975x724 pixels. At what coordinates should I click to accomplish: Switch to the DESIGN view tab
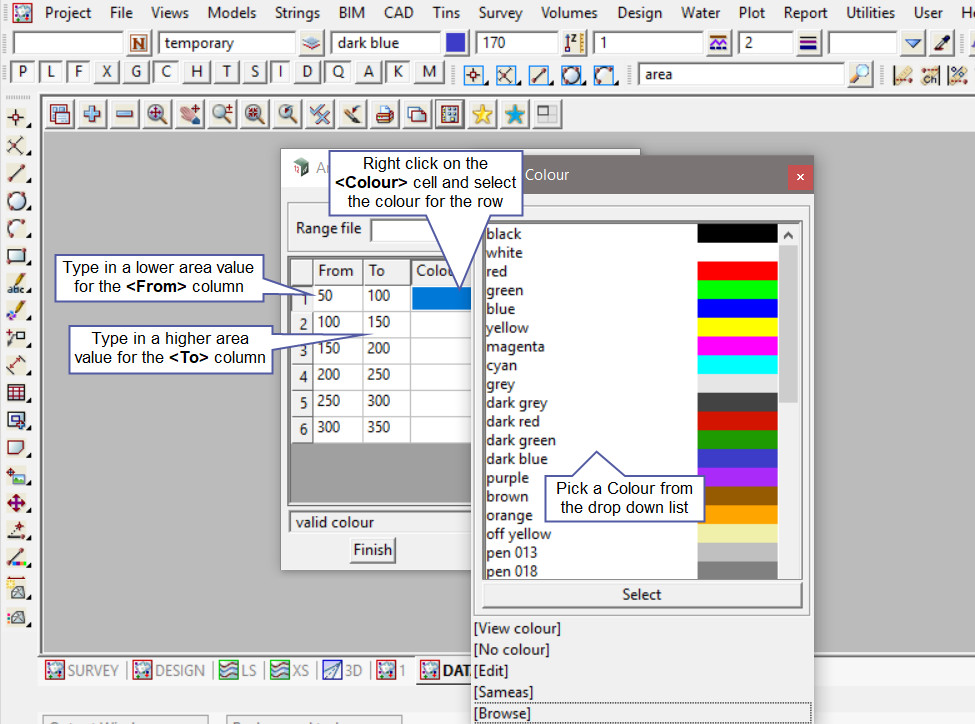(x=169, y=670)
